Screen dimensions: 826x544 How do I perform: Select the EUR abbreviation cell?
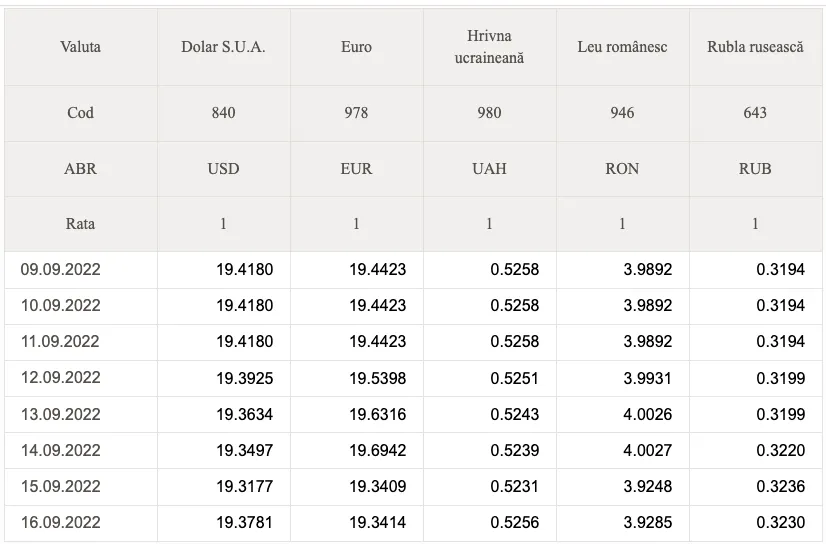point(357,169)
